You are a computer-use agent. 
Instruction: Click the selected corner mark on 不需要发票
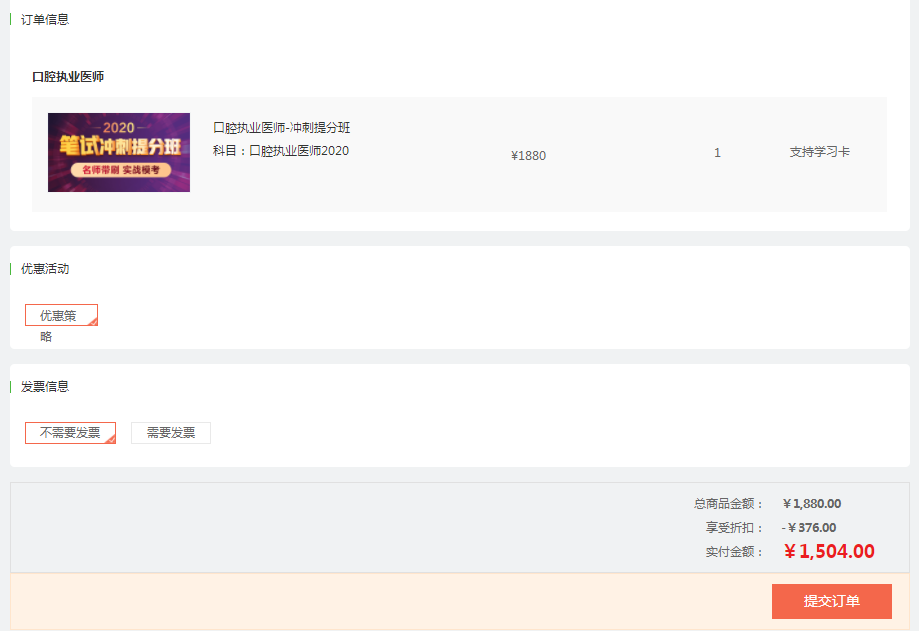click(x=111, y=439)
